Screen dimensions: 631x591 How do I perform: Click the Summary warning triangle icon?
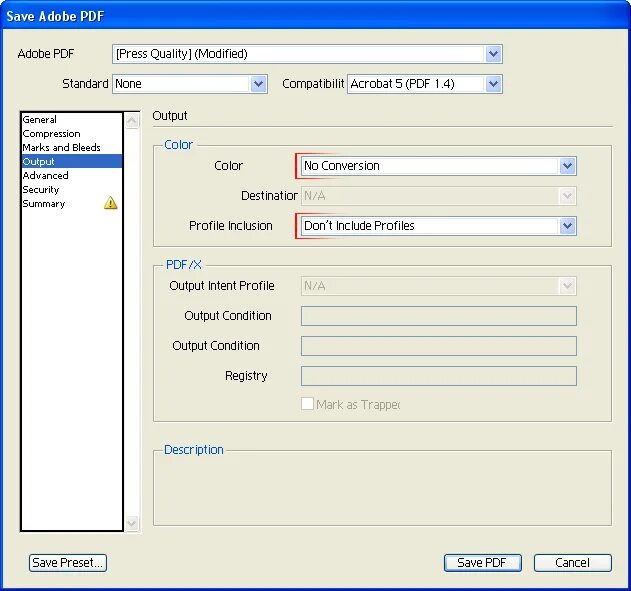pos(110,203)
